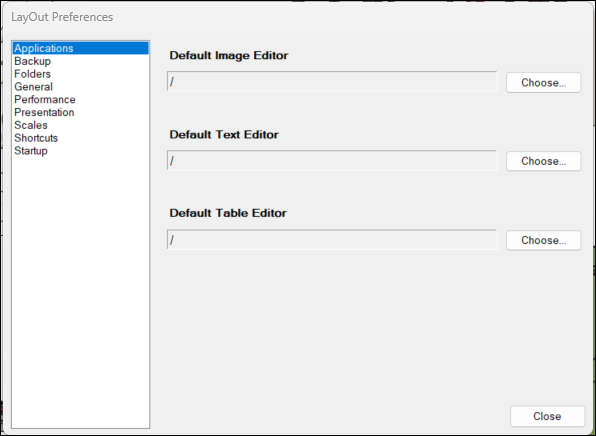Click the Default Image Editor path field
The height and width of the screenshot is (436, 596).
tap(332, 81)
